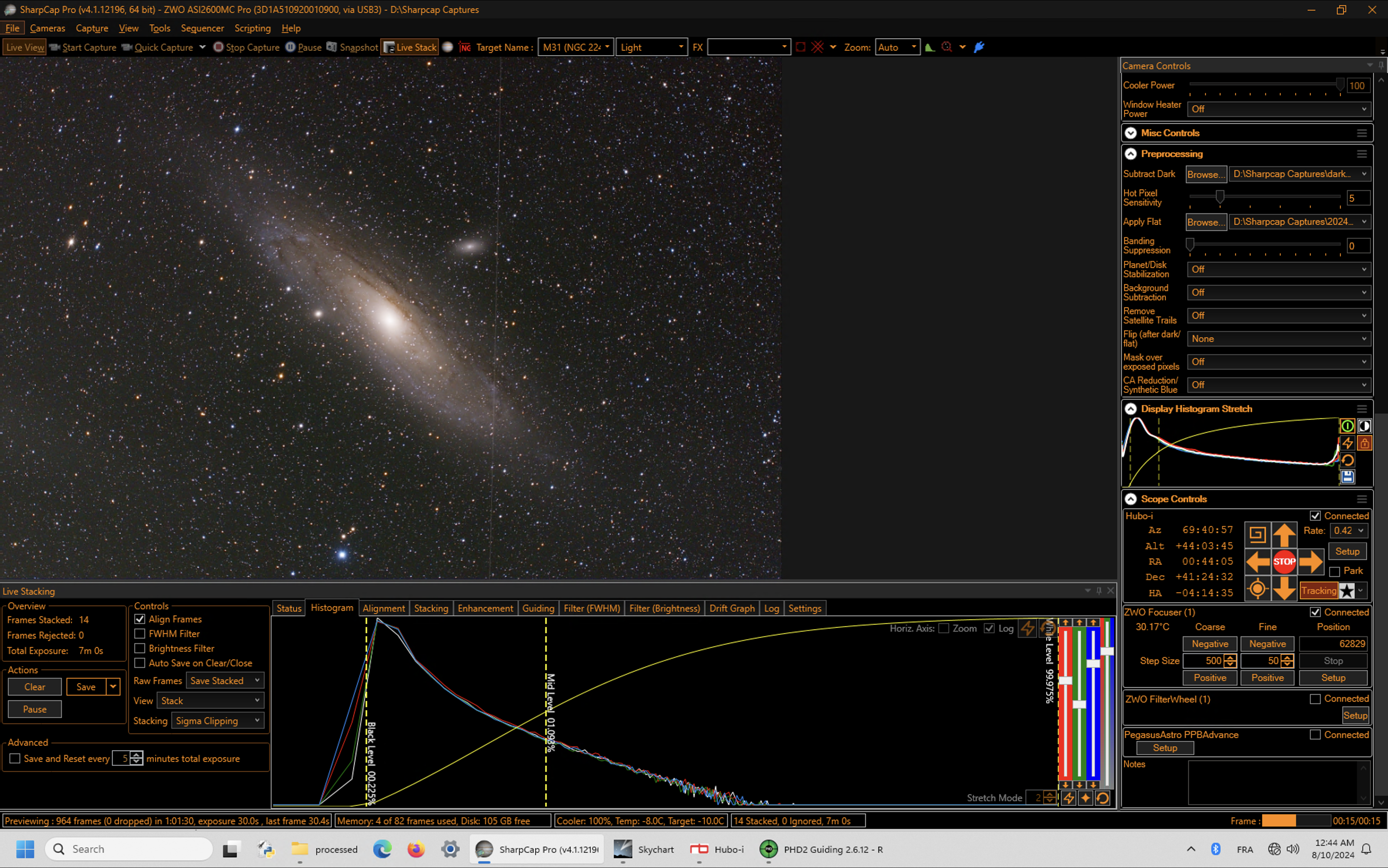Screen dimensions: 1388x868
Task: Enable the Brightness Filter checkbox
Action: [x=140, y=648]
